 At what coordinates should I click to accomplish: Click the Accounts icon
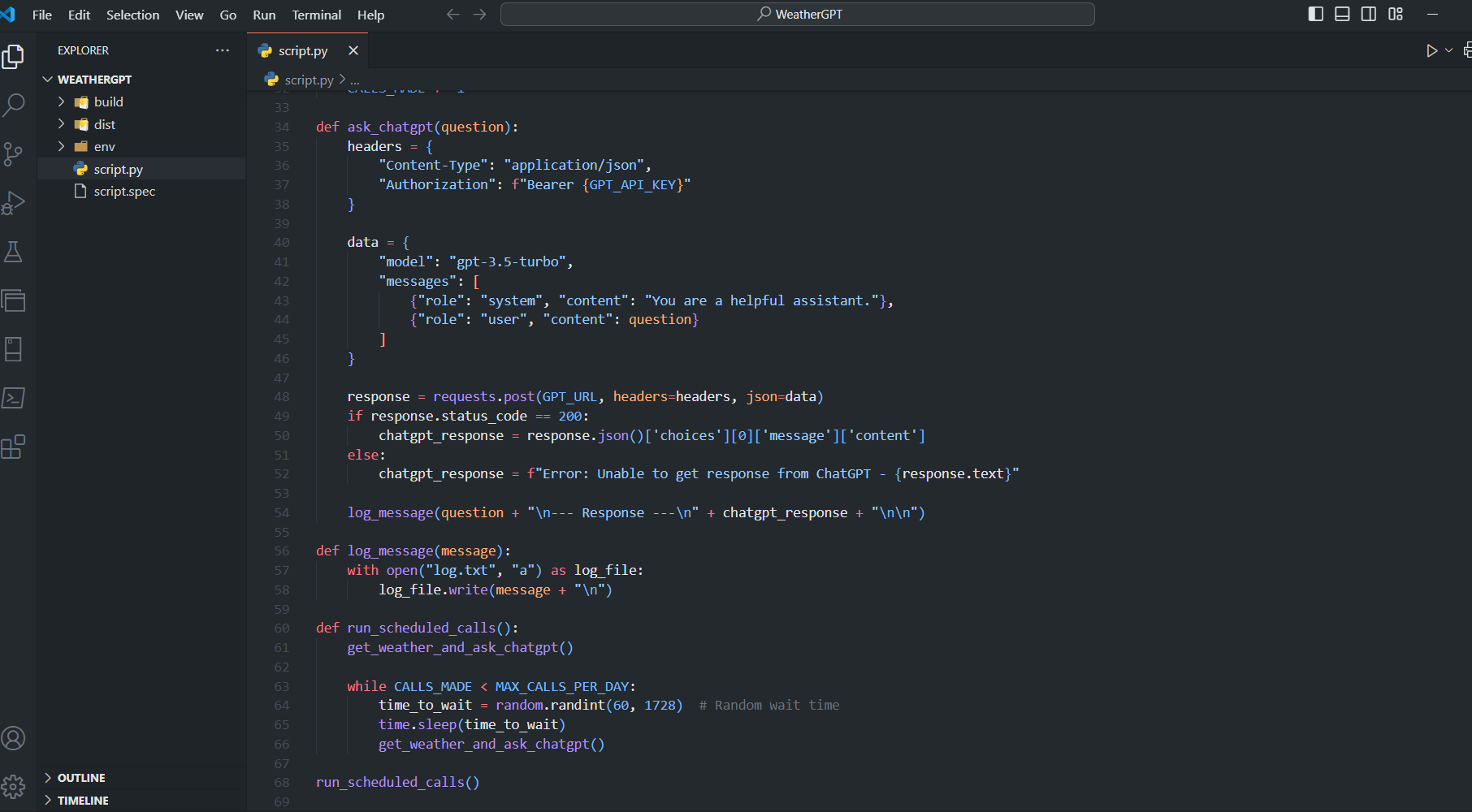[x=14, y=738]
